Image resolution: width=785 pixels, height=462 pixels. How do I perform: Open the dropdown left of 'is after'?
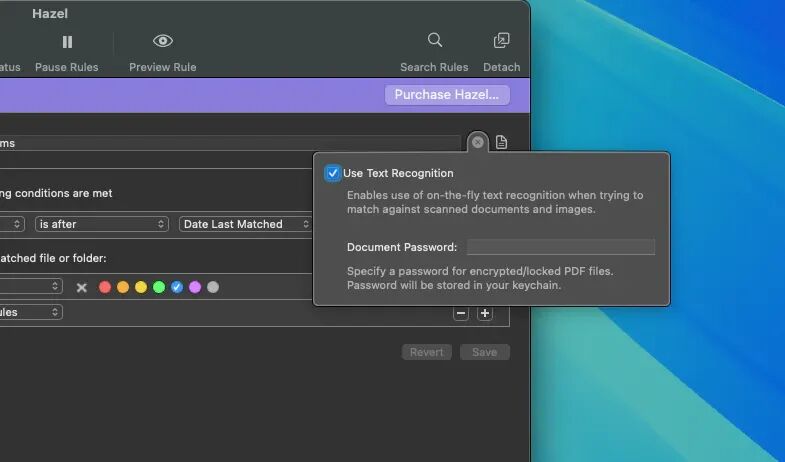click(x=11, y=224)
